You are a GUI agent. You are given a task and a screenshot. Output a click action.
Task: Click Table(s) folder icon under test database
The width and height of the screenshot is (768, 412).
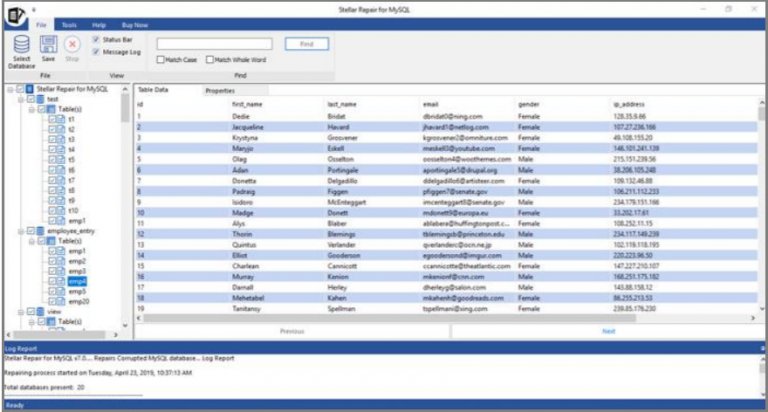coord(51,109)
